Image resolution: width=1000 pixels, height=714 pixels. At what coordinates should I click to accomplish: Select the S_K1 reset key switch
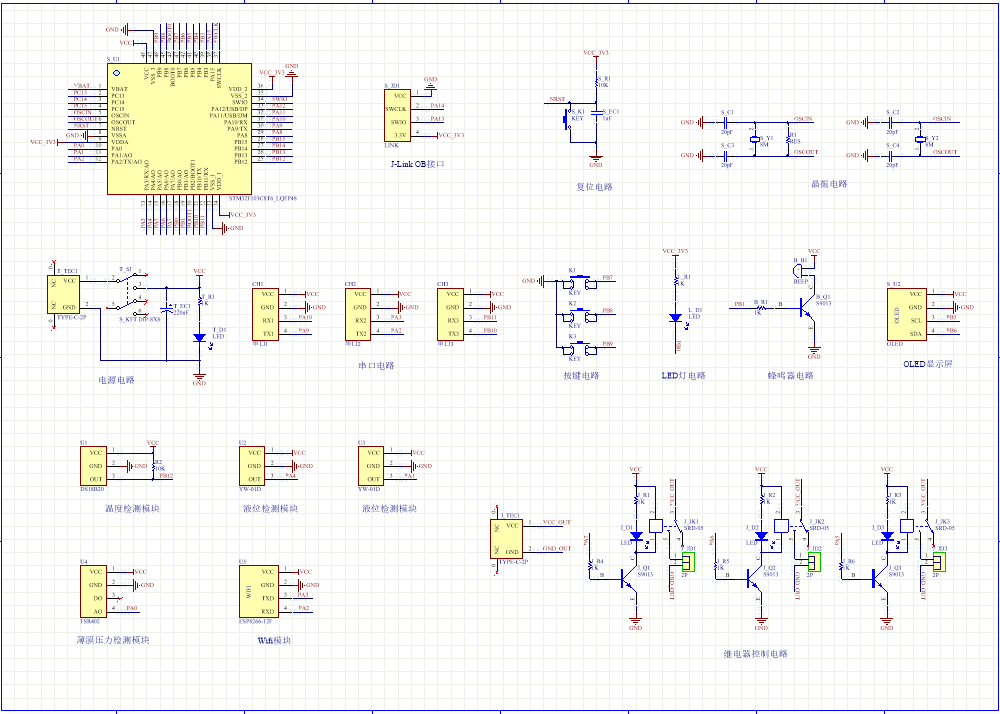point(566,117)
